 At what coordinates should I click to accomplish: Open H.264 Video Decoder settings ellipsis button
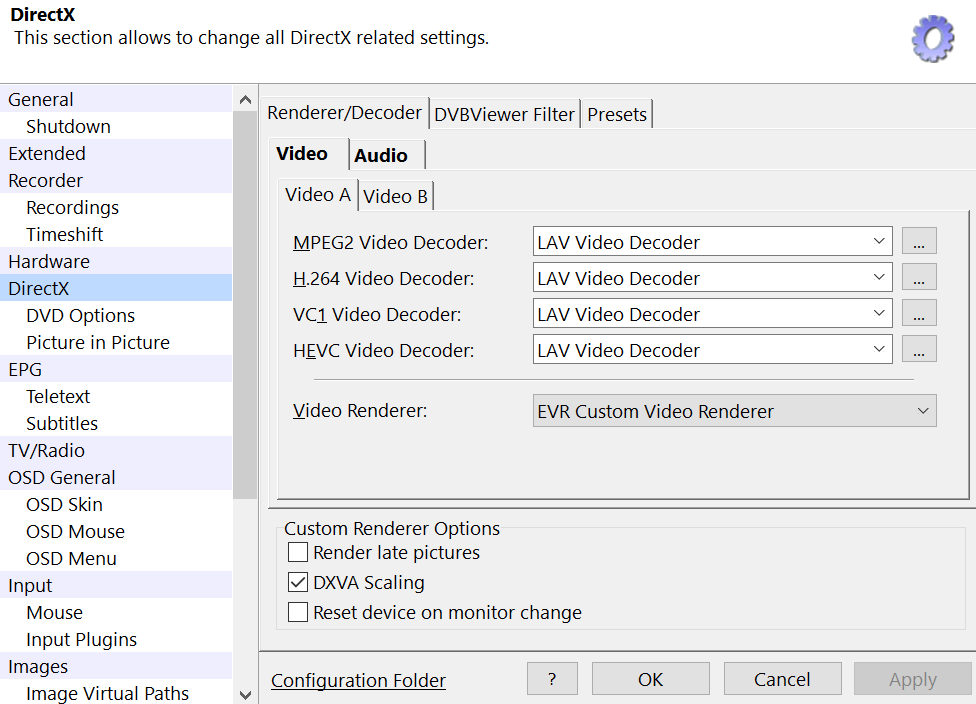tap(919, 278)
